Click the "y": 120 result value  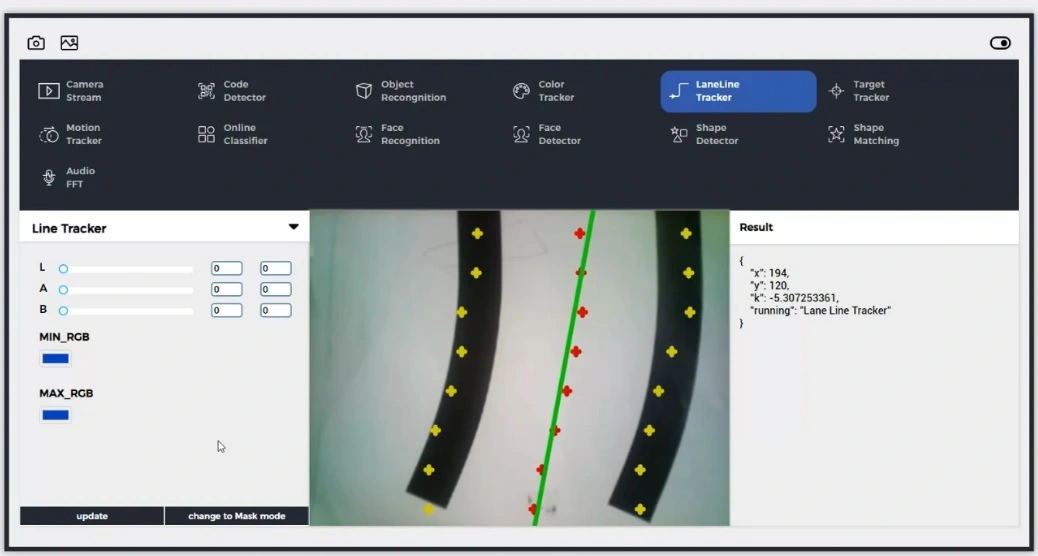769,285
